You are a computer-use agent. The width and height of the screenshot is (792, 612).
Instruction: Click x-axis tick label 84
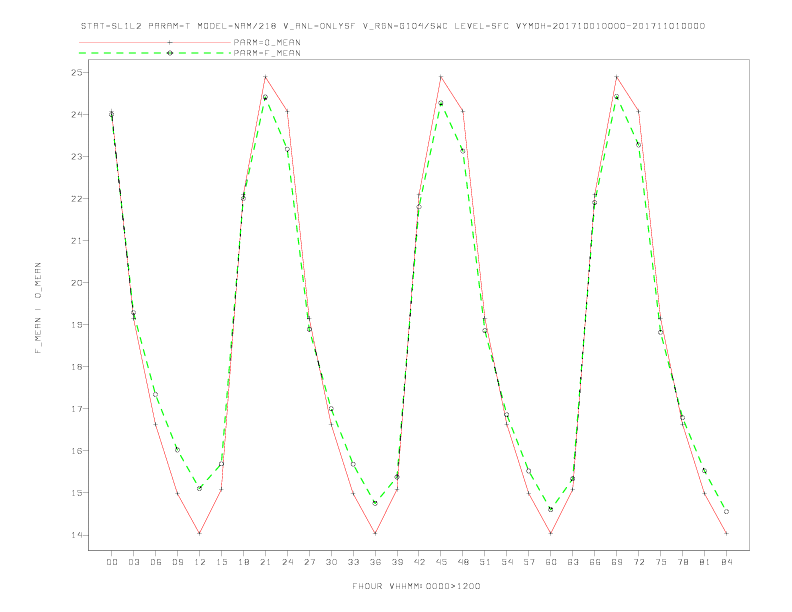(726, 562)
